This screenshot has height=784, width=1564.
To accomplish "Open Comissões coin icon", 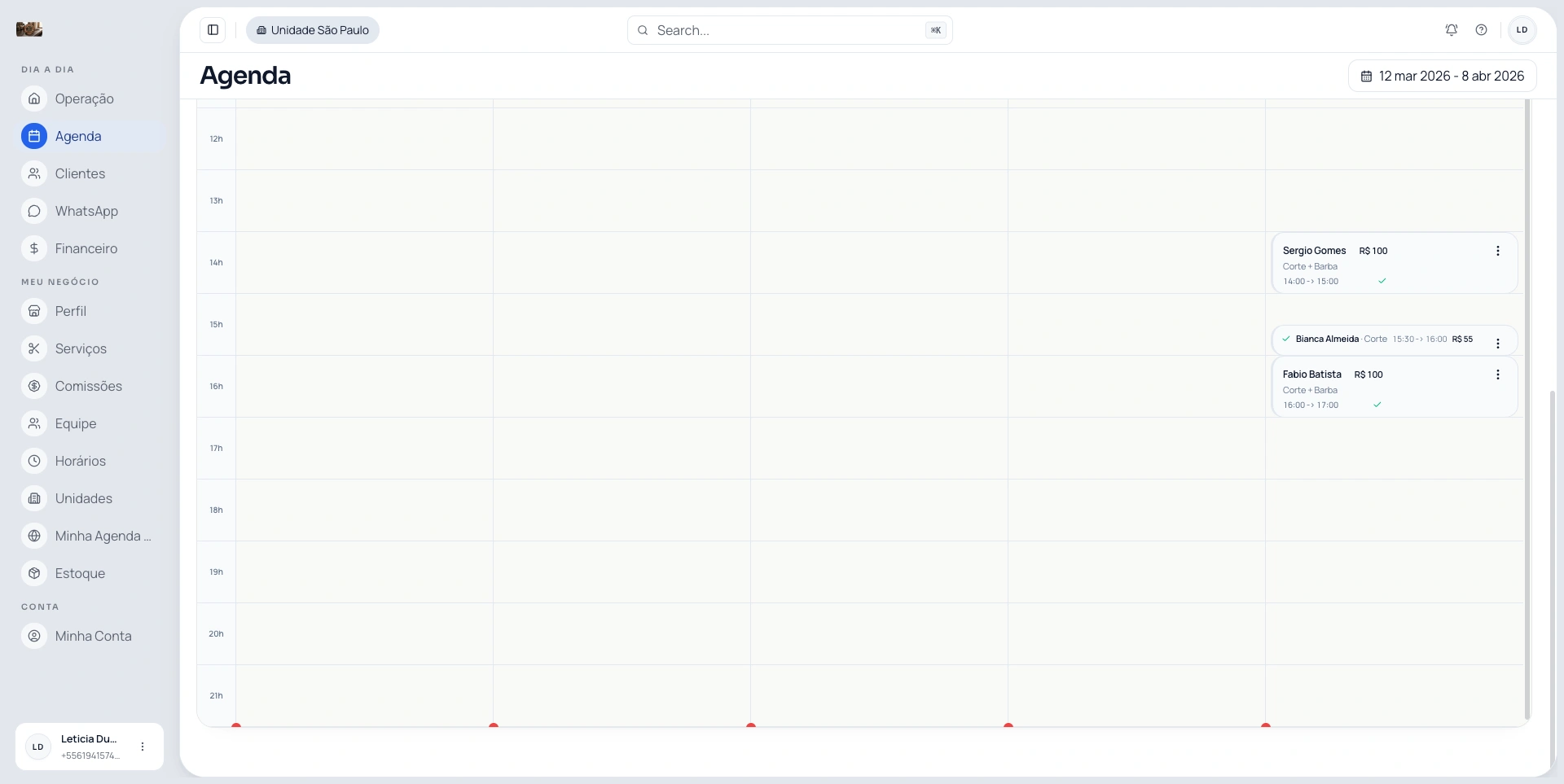I will point(34,386).
